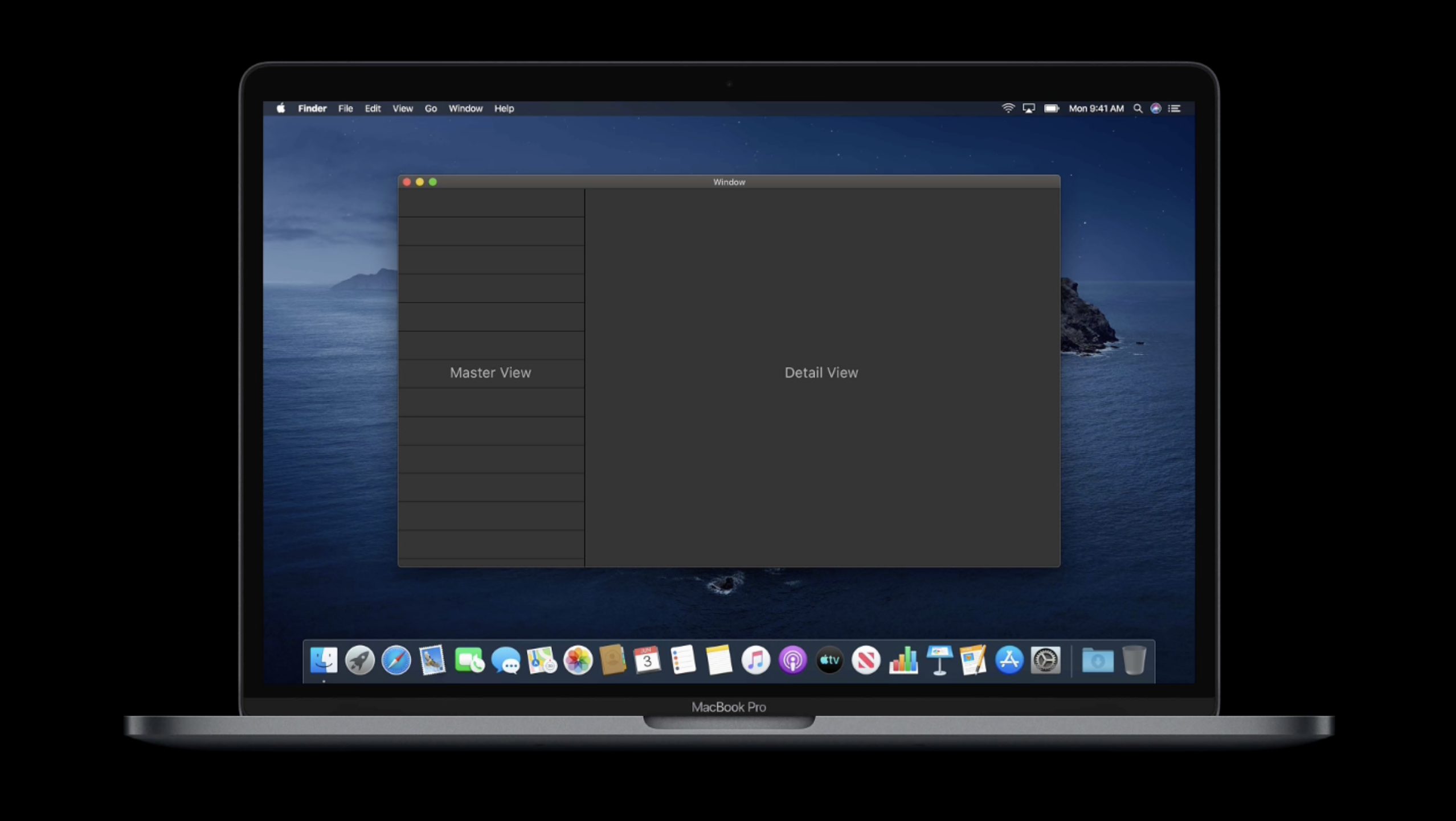This screenshot has height=821, width=1456.
Task: Open the Photos app in dock
Action: click(578, 660)
